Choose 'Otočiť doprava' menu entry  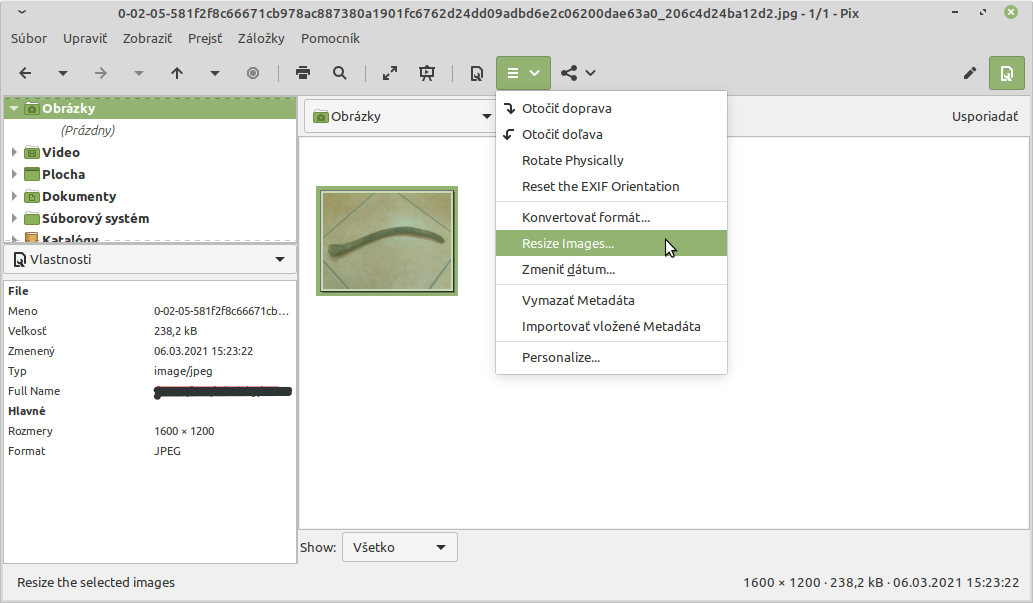pos(566,108)
